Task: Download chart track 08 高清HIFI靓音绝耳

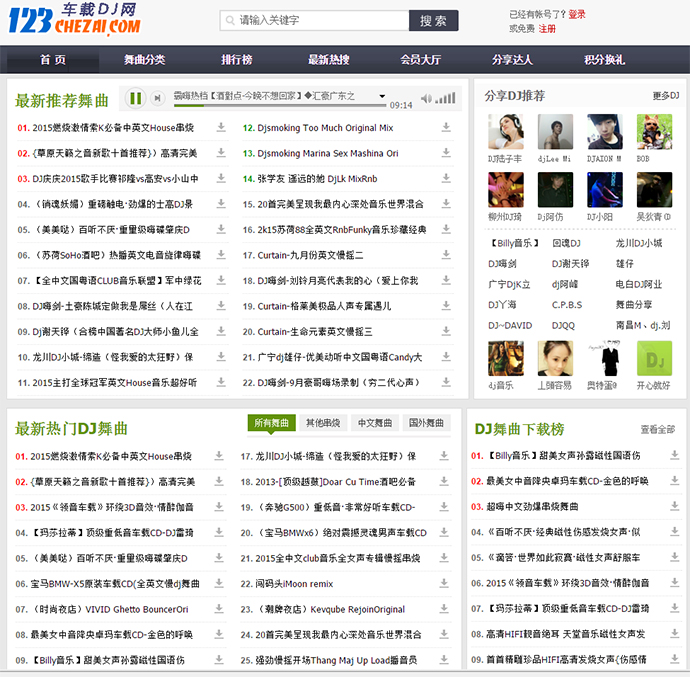Action: (675, 633)
